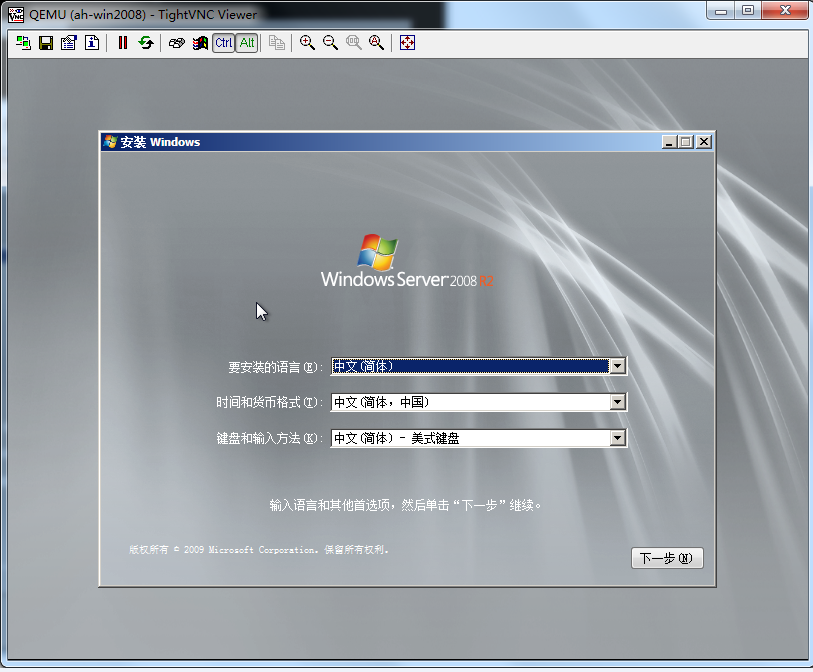Screen dimensions: 813x672
Task: Send Ctrl+Esc with the Windows flag icon
Action: point(200,43)
